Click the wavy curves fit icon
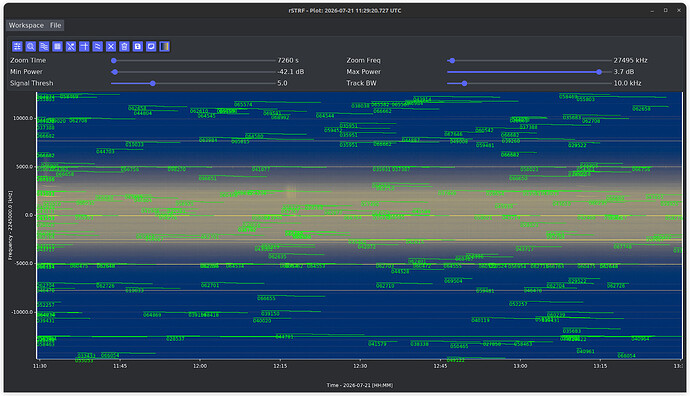 pyautogui.click(x=98, y=47)
